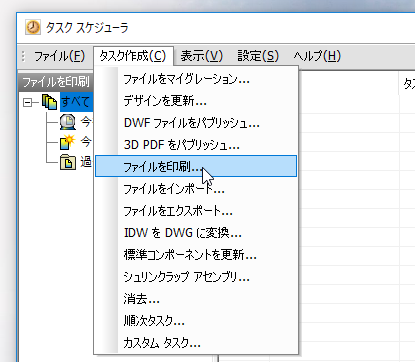
Task: Select 順次タスク... menu entry
Action: point(196,321)
